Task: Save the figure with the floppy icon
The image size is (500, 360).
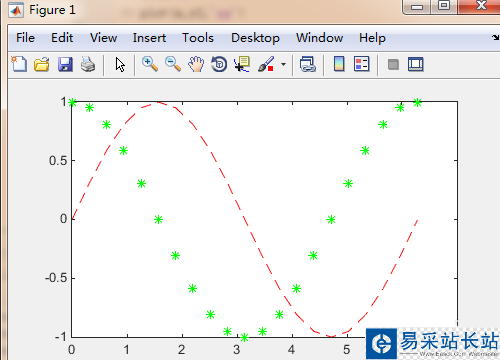Action: 65,64
